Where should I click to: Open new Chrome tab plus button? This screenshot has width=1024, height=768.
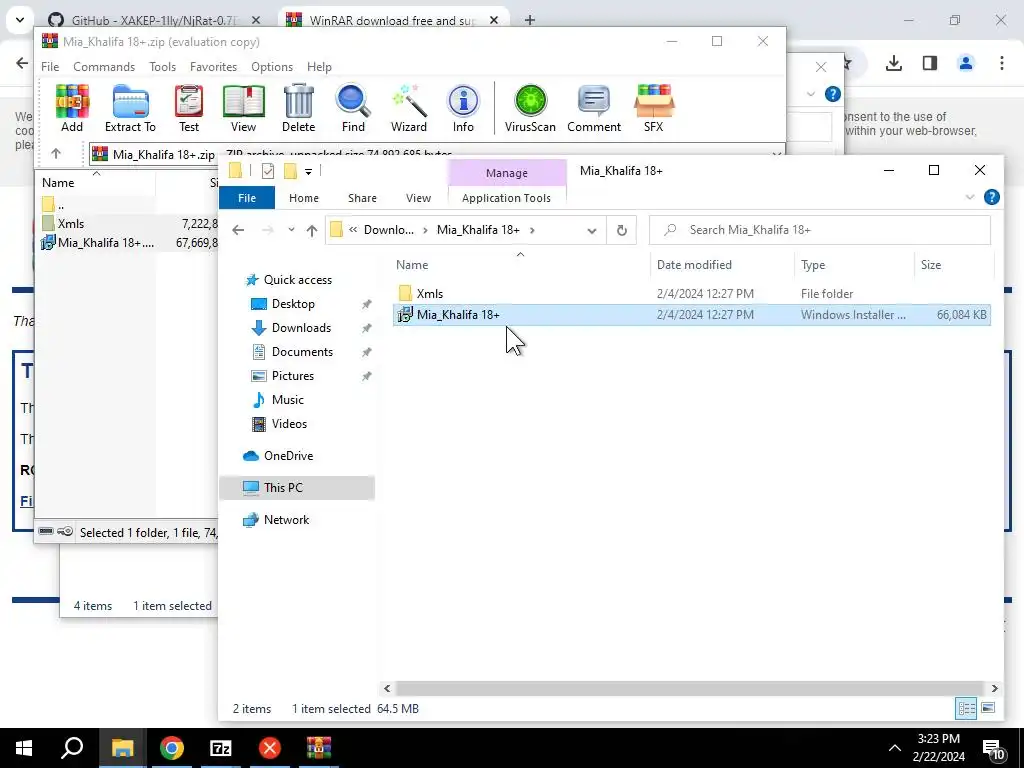point(530,20)
